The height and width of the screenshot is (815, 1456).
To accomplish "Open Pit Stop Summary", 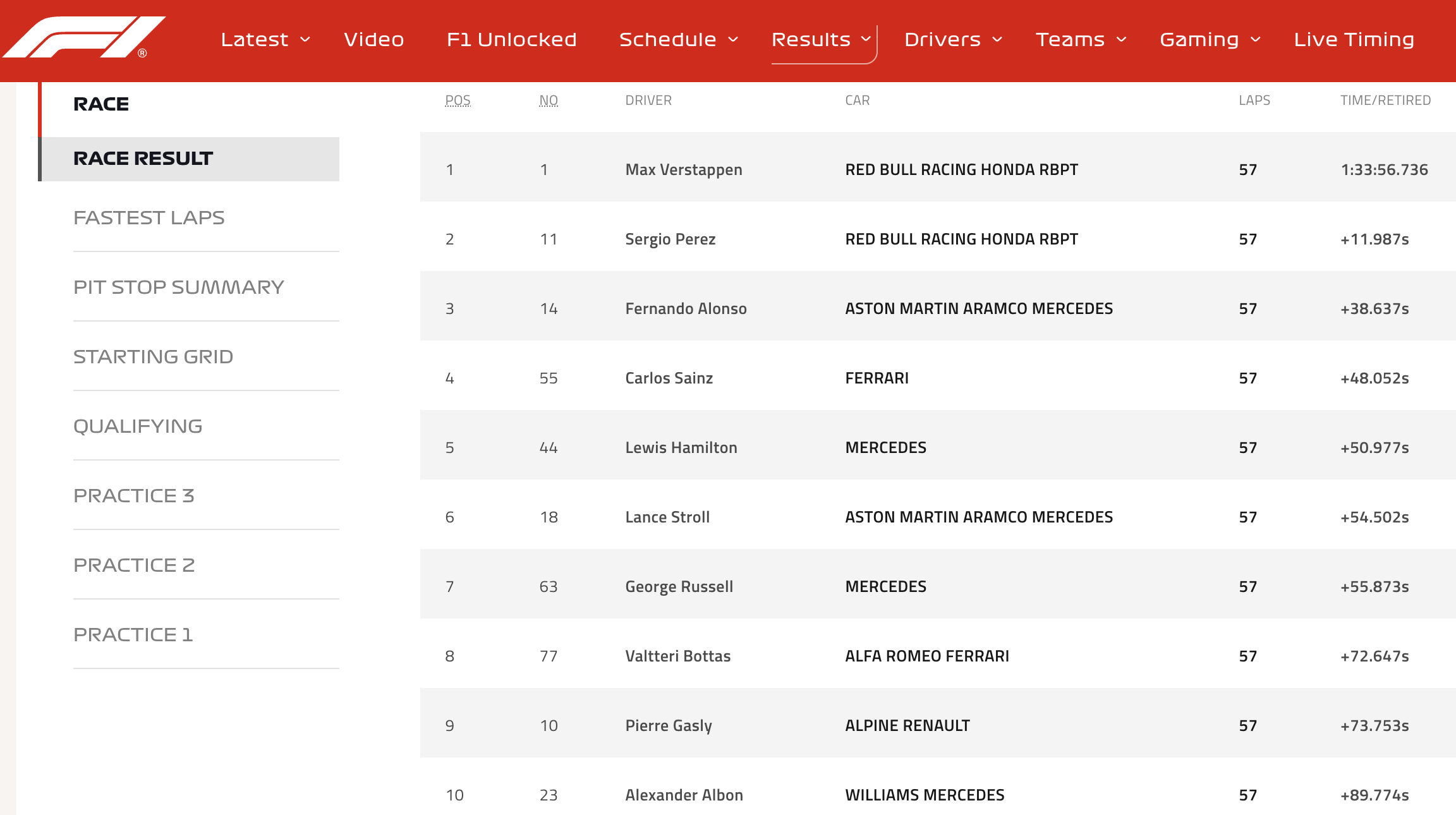I will (x=178, y=287).
